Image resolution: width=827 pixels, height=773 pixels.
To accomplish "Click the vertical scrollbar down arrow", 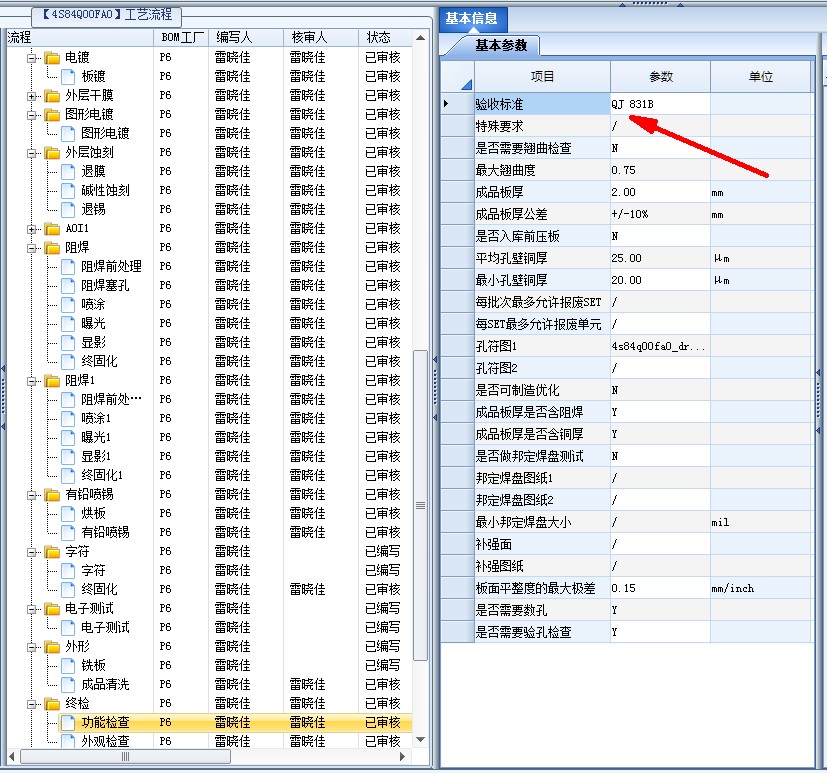I will [x=420, y=740].
